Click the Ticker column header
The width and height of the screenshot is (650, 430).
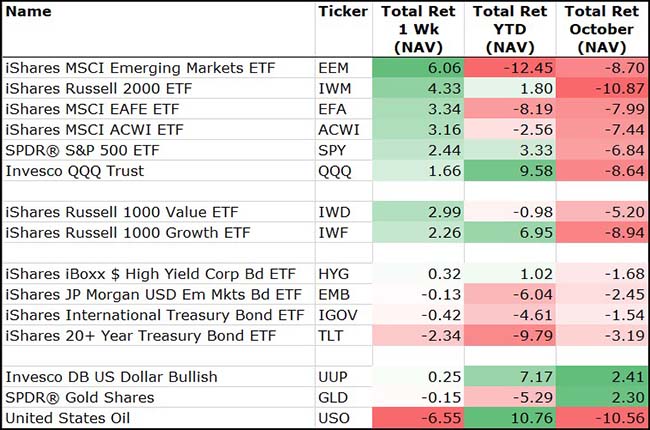click(343, 12)
